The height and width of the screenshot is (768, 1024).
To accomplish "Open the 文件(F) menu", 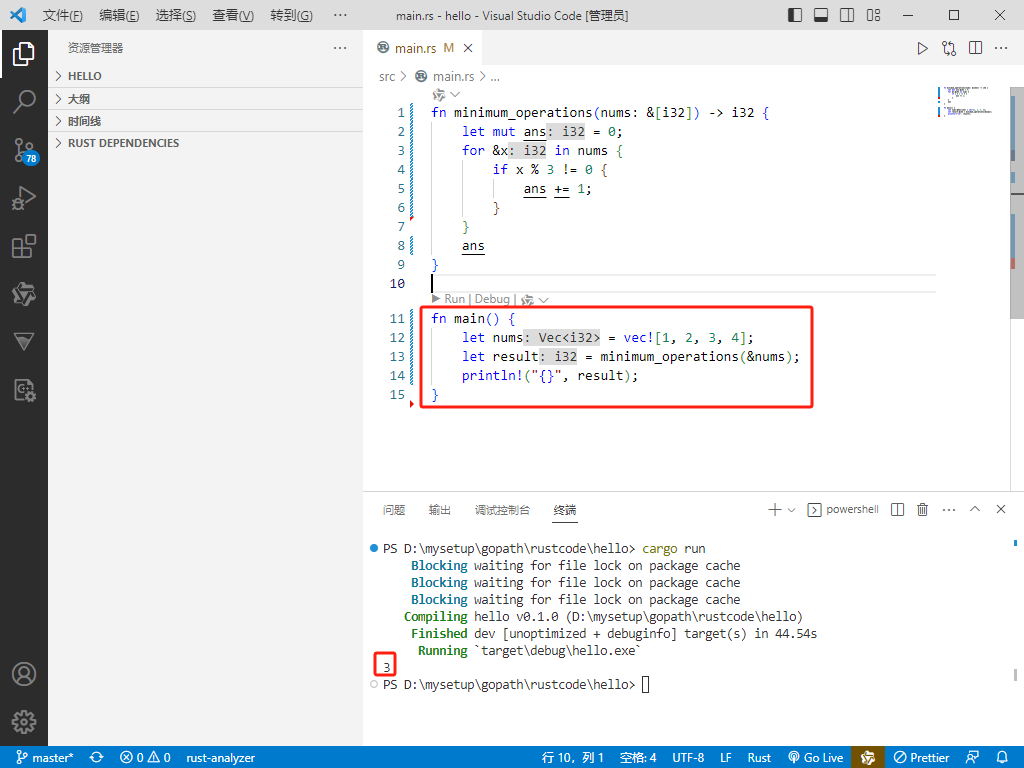I will point(63,15).
